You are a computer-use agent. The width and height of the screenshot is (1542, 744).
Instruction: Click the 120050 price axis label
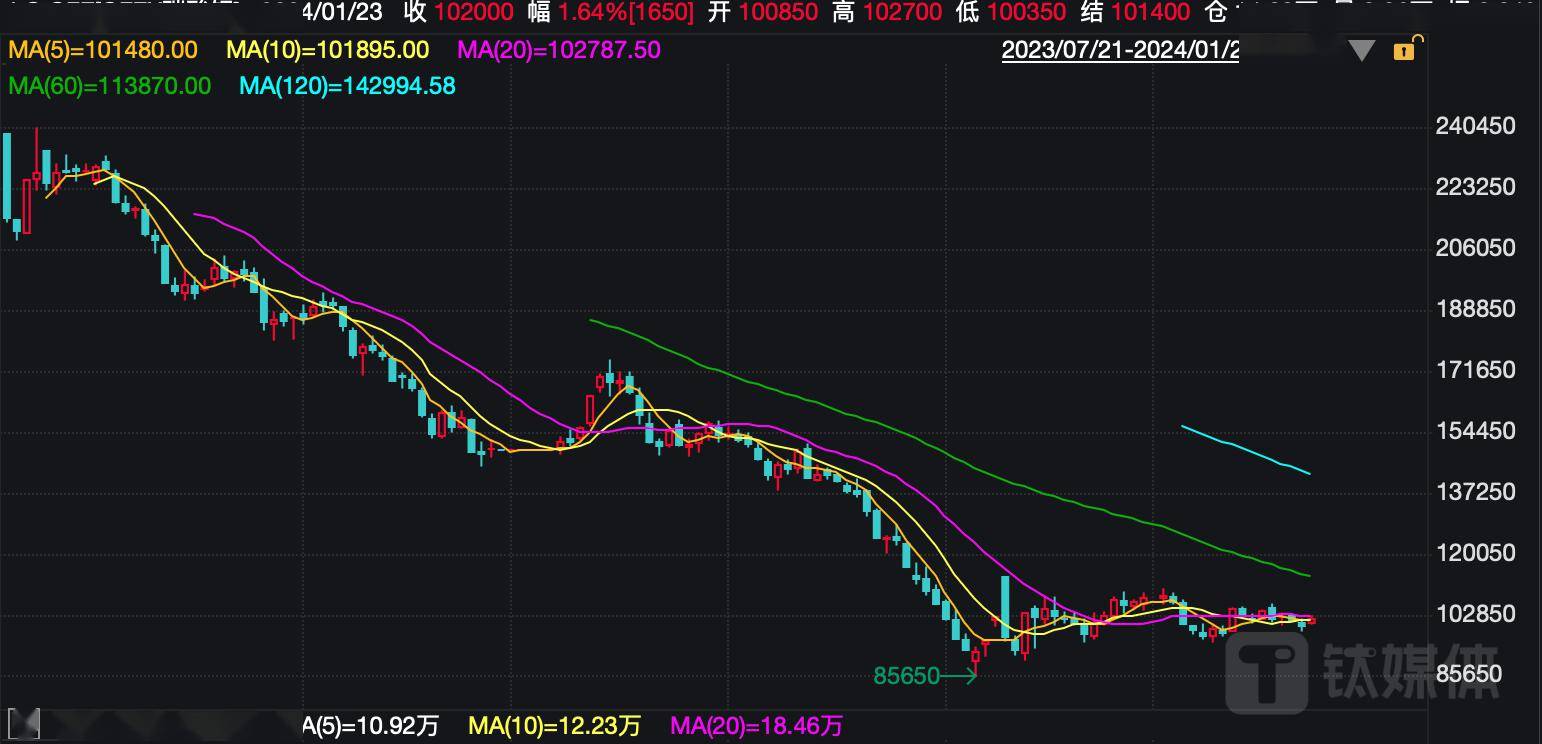point(1475,553)
